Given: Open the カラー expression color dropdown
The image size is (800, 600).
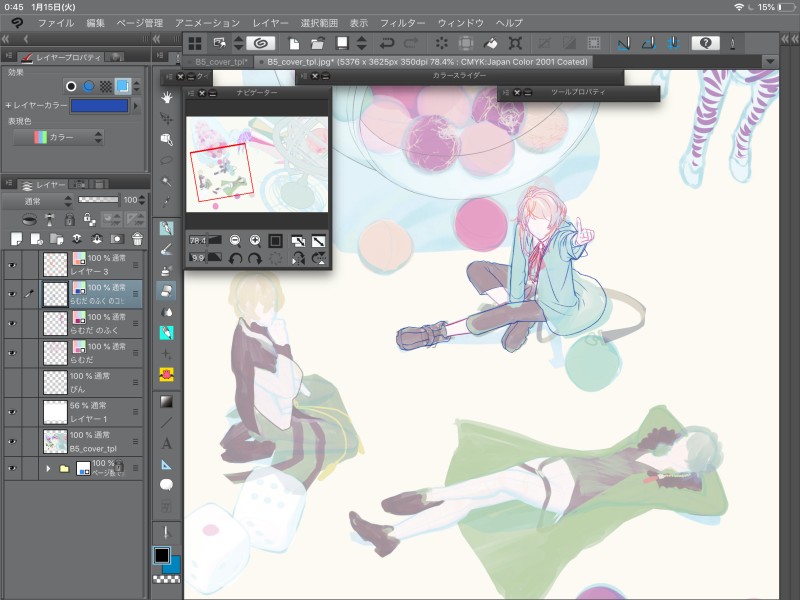Looking at the screenshot, I should click(67, 137).
